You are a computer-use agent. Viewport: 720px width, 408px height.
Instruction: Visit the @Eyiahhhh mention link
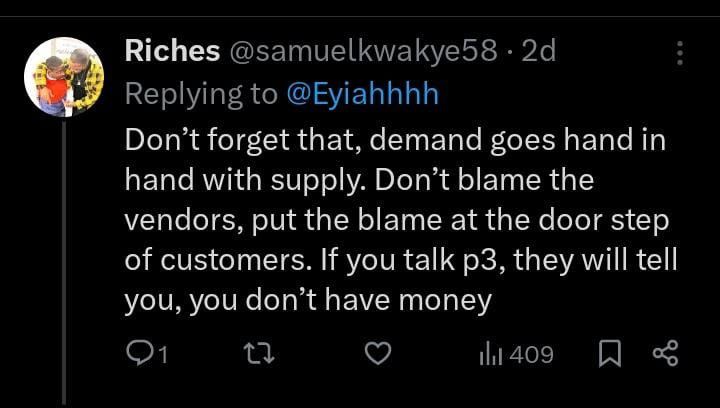tap(363, 94)
